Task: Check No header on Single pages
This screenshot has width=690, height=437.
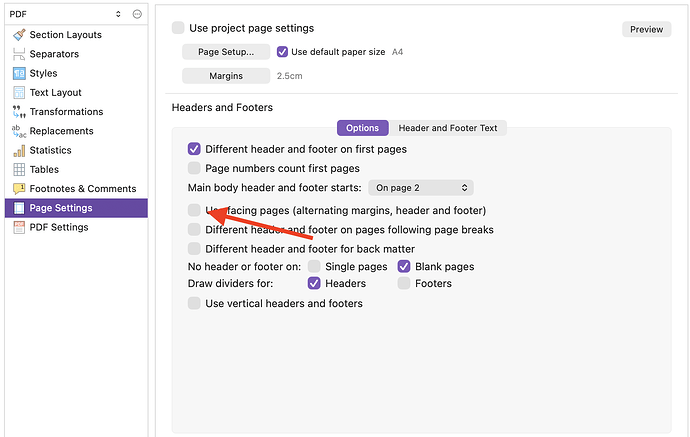Action: (314, 267)
